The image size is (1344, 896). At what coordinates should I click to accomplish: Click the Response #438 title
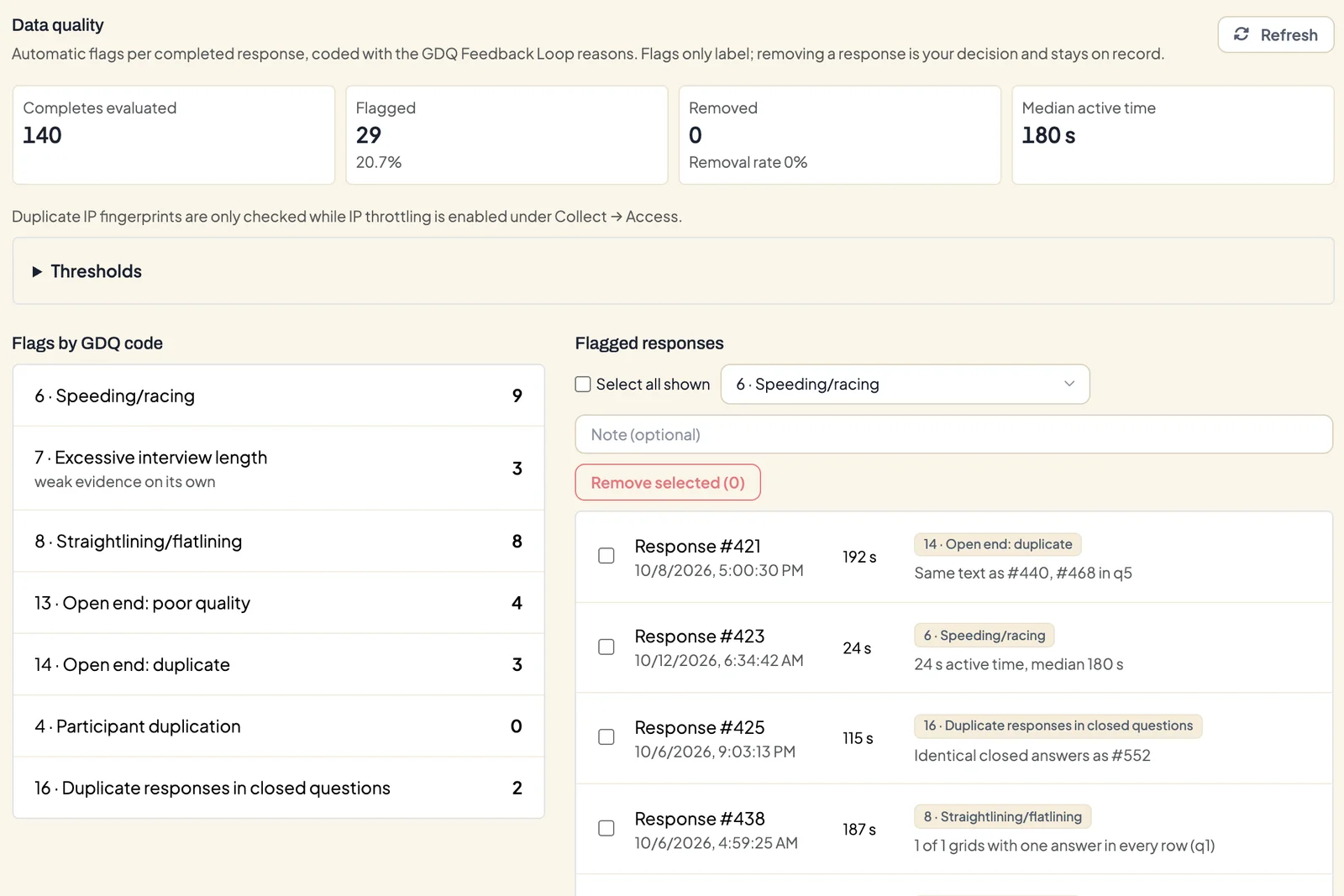point(700,819)
